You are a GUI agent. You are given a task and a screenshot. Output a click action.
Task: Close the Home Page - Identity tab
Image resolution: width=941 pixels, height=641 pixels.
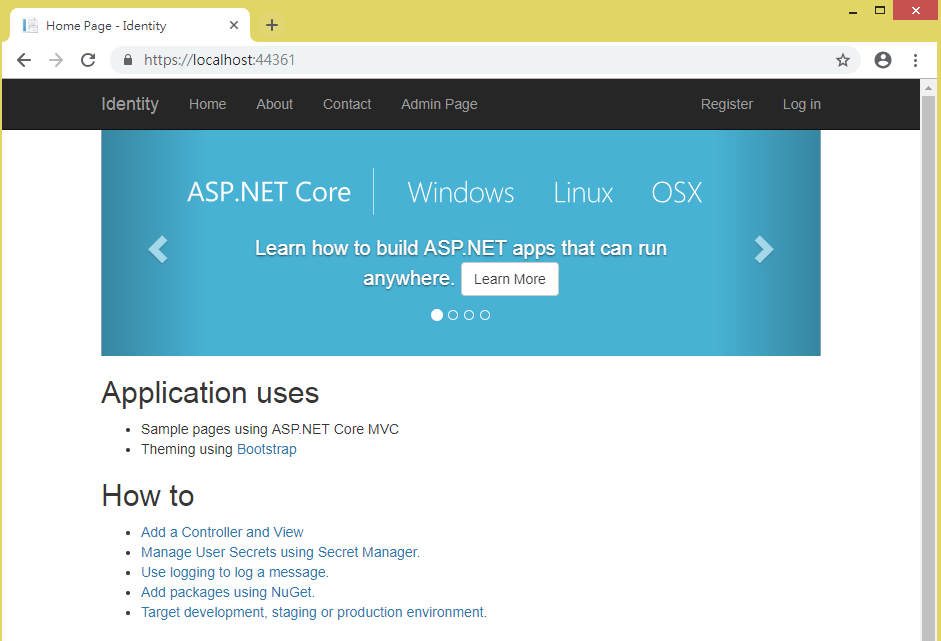(234, 25)
